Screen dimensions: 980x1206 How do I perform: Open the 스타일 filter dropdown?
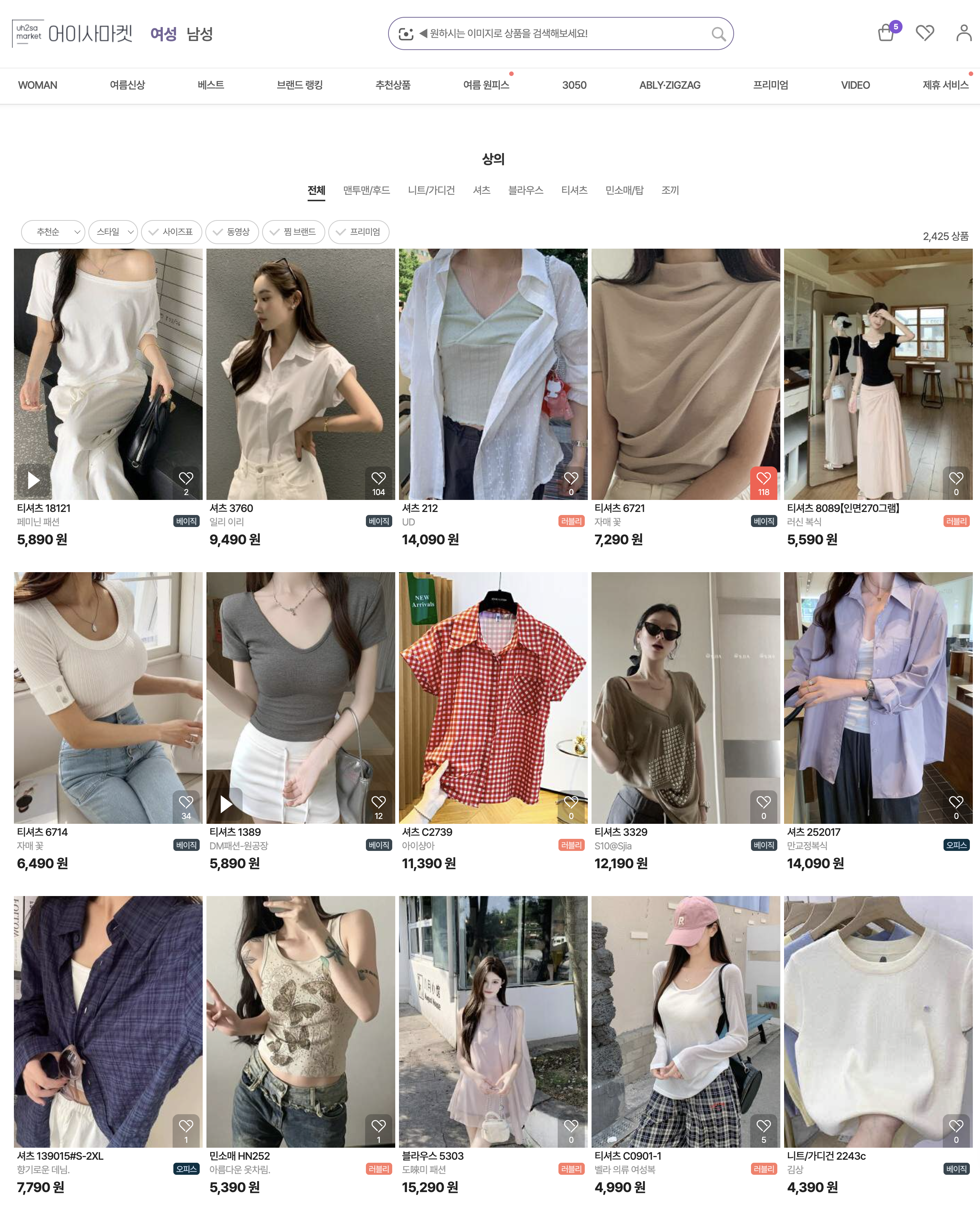[113, 232]
